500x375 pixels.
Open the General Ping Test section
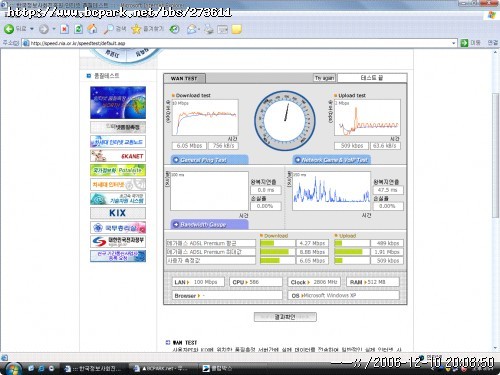click(x=210, y=160)
